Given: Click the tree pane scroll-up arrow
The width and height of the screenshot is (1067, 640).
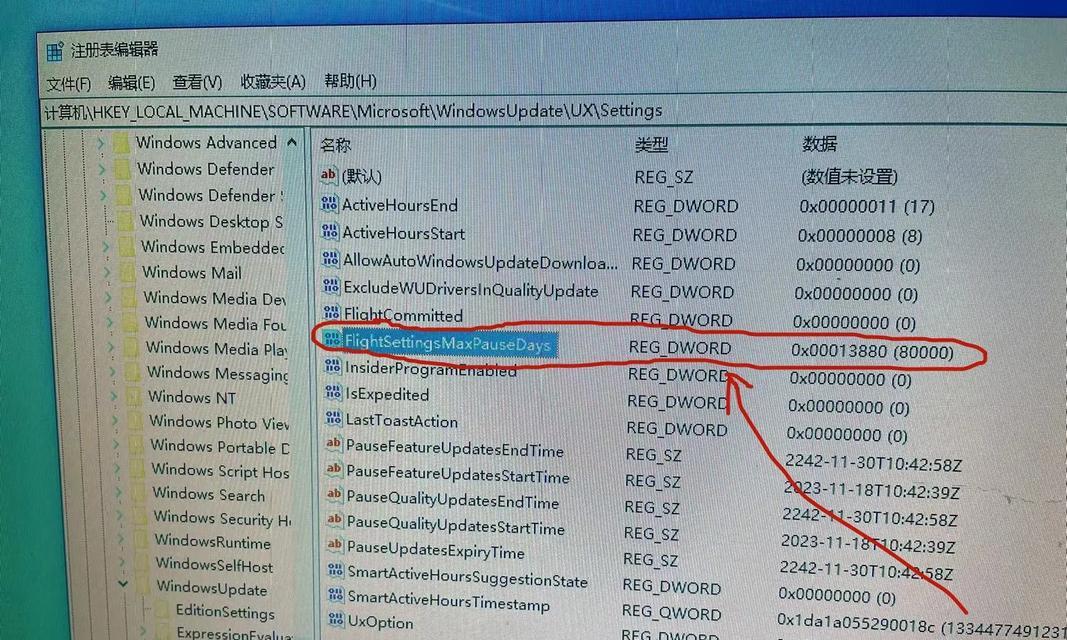Looking at the screenshot, I should pos(292,142).
